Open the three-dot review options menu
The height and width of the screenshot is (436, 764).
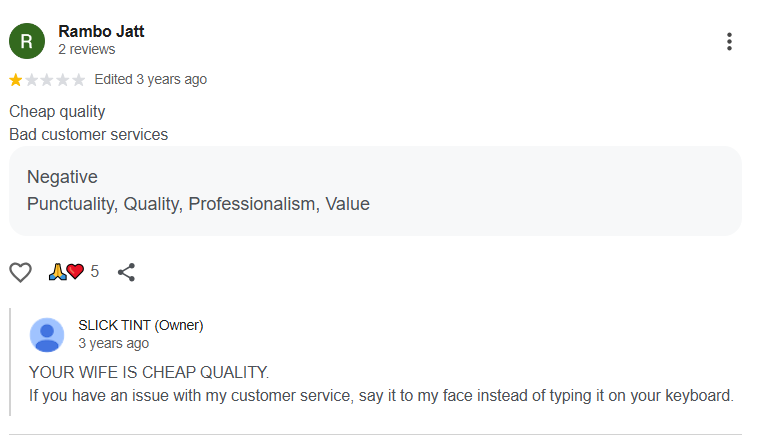(729, 41)
